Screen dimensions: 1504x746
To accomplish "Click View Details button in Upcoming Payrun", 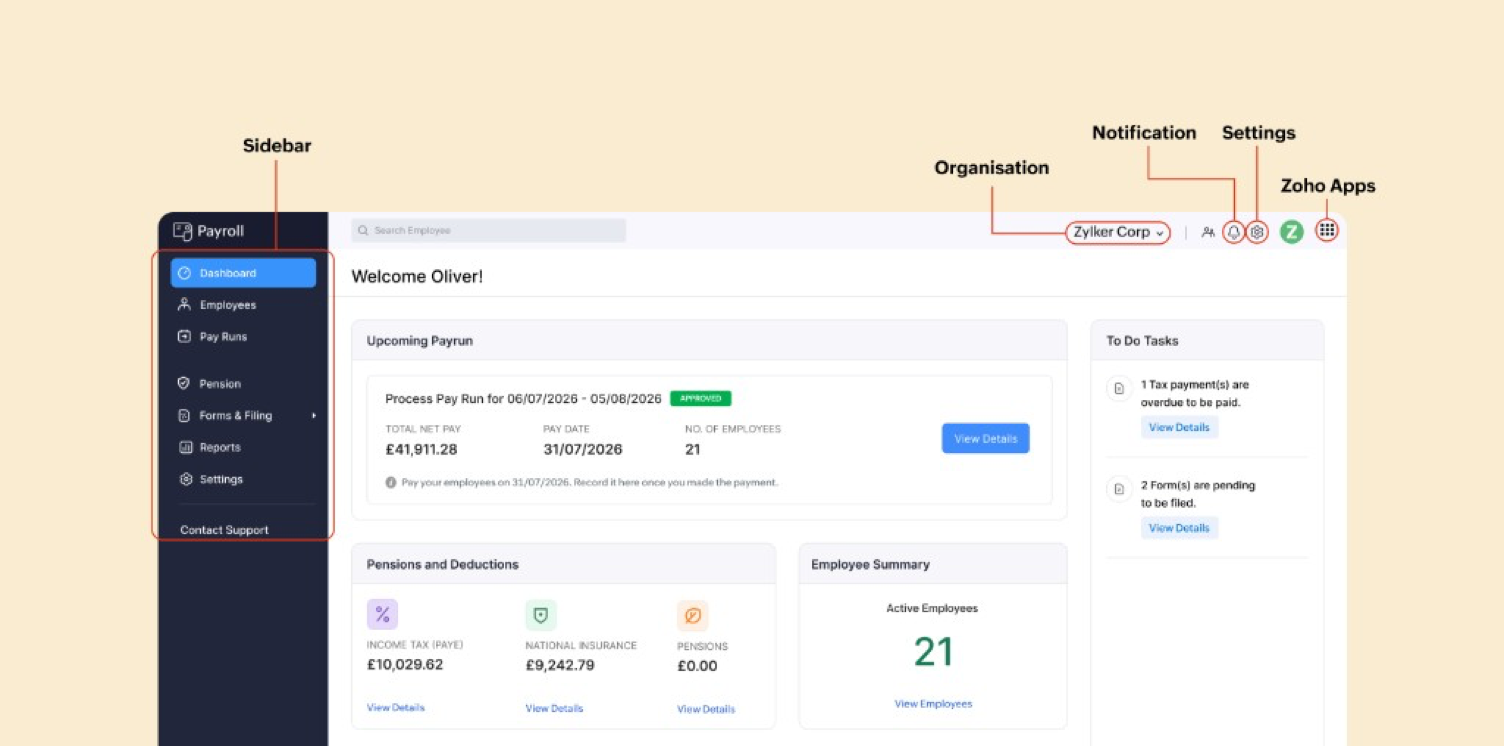I will [x=985, y=438].
